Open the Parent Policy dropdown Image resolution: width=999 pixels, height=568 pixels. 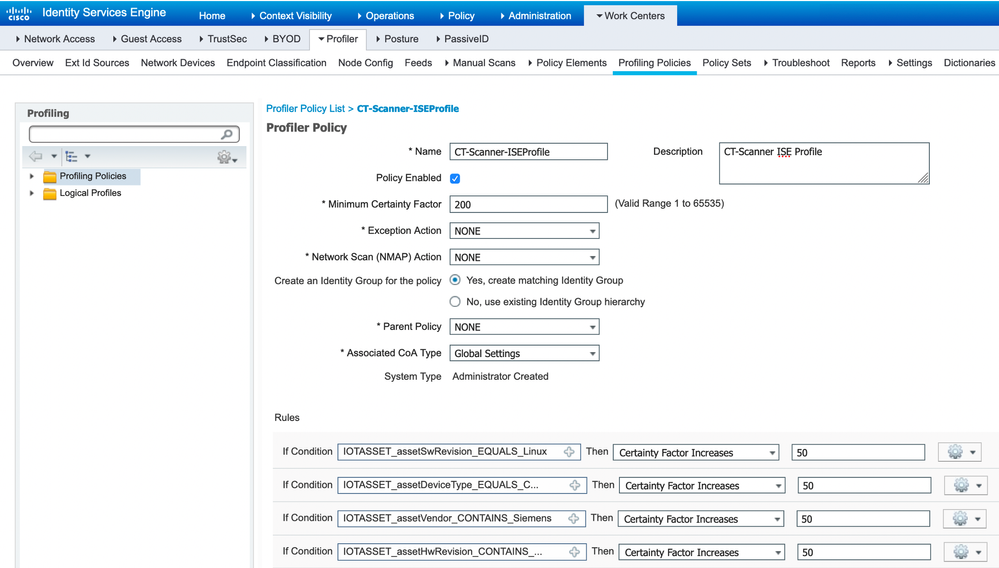pos(524,327)
